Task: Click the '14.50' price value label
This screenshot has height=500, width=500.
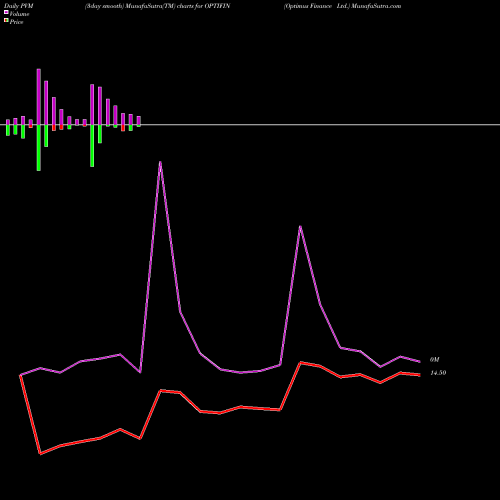Action: 438,373
